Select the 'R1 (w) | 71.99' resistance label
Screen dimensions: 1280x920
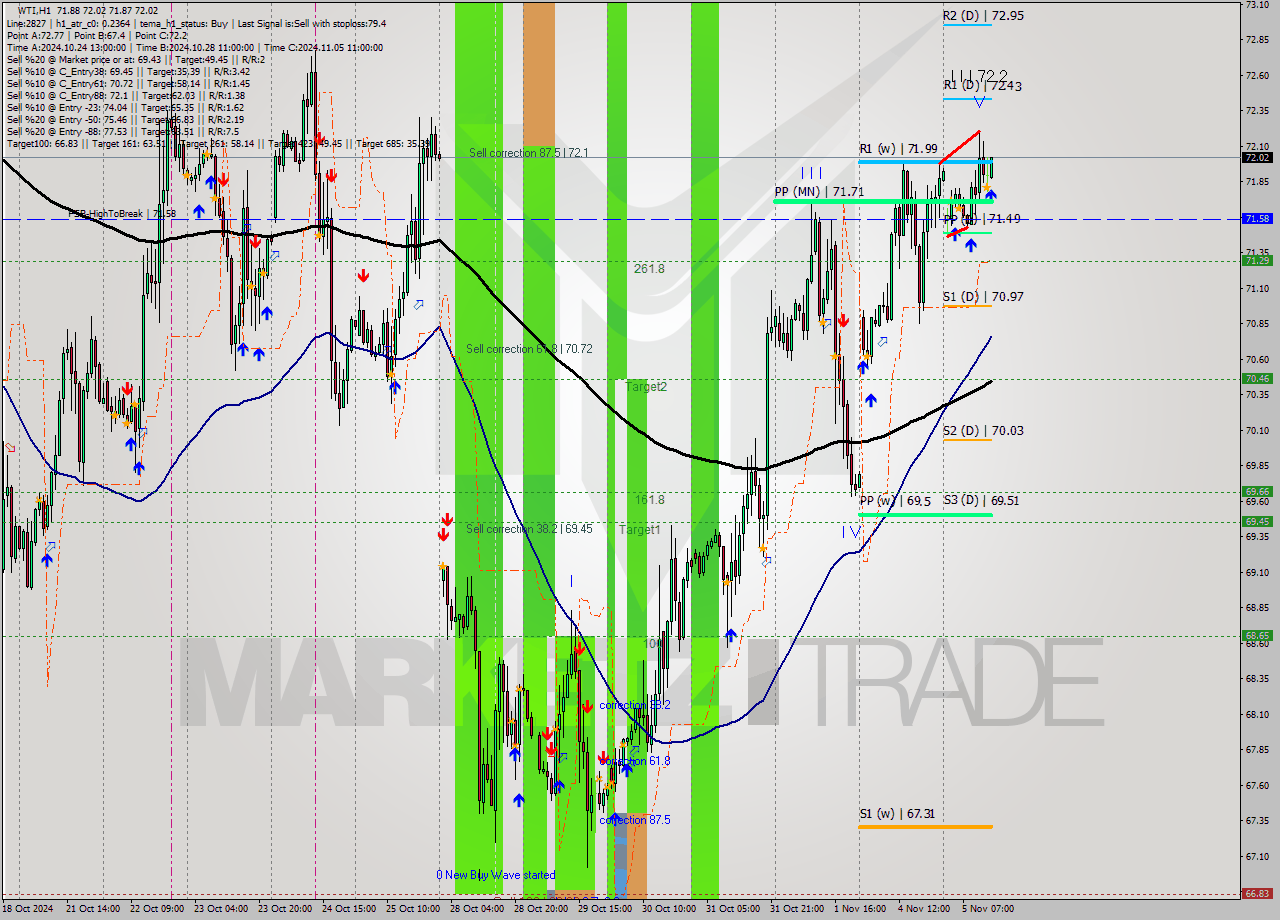click(898, 149)
